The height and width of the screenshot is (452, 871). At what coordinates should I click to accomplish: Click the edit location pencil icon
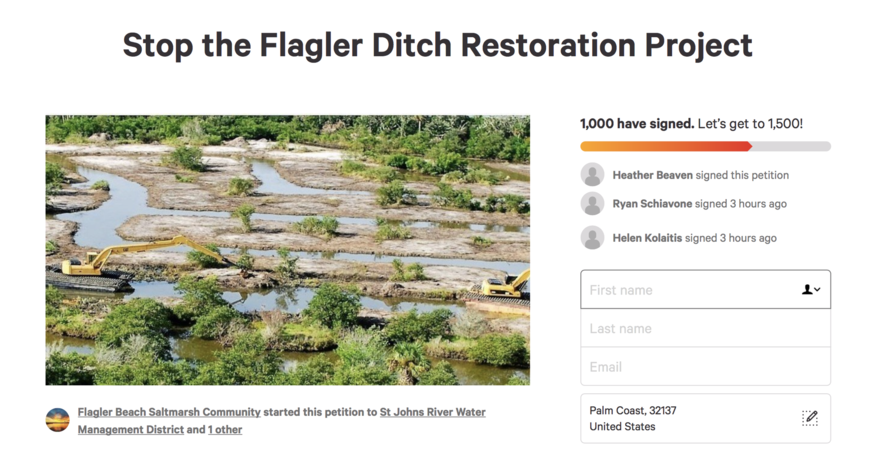(x=810, y=418)
